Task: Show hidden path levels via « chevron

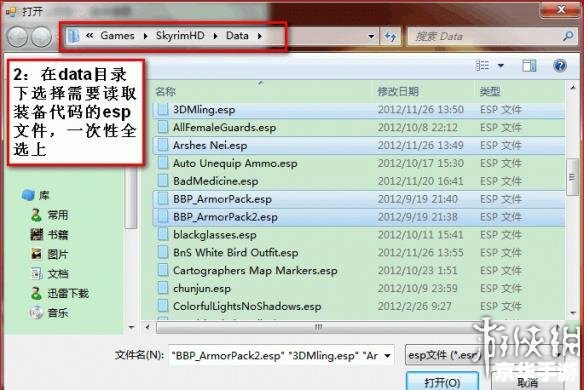Action: point(89,35)
